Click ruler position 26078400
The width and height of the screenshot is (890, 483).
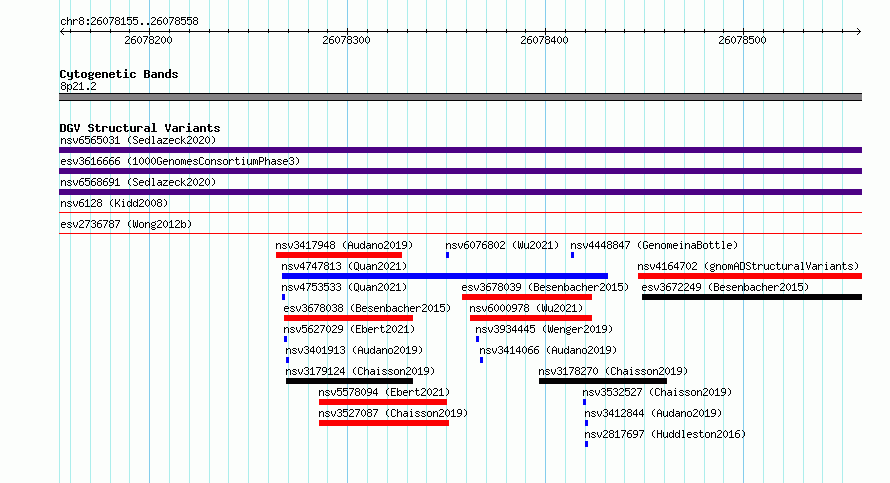544,40
